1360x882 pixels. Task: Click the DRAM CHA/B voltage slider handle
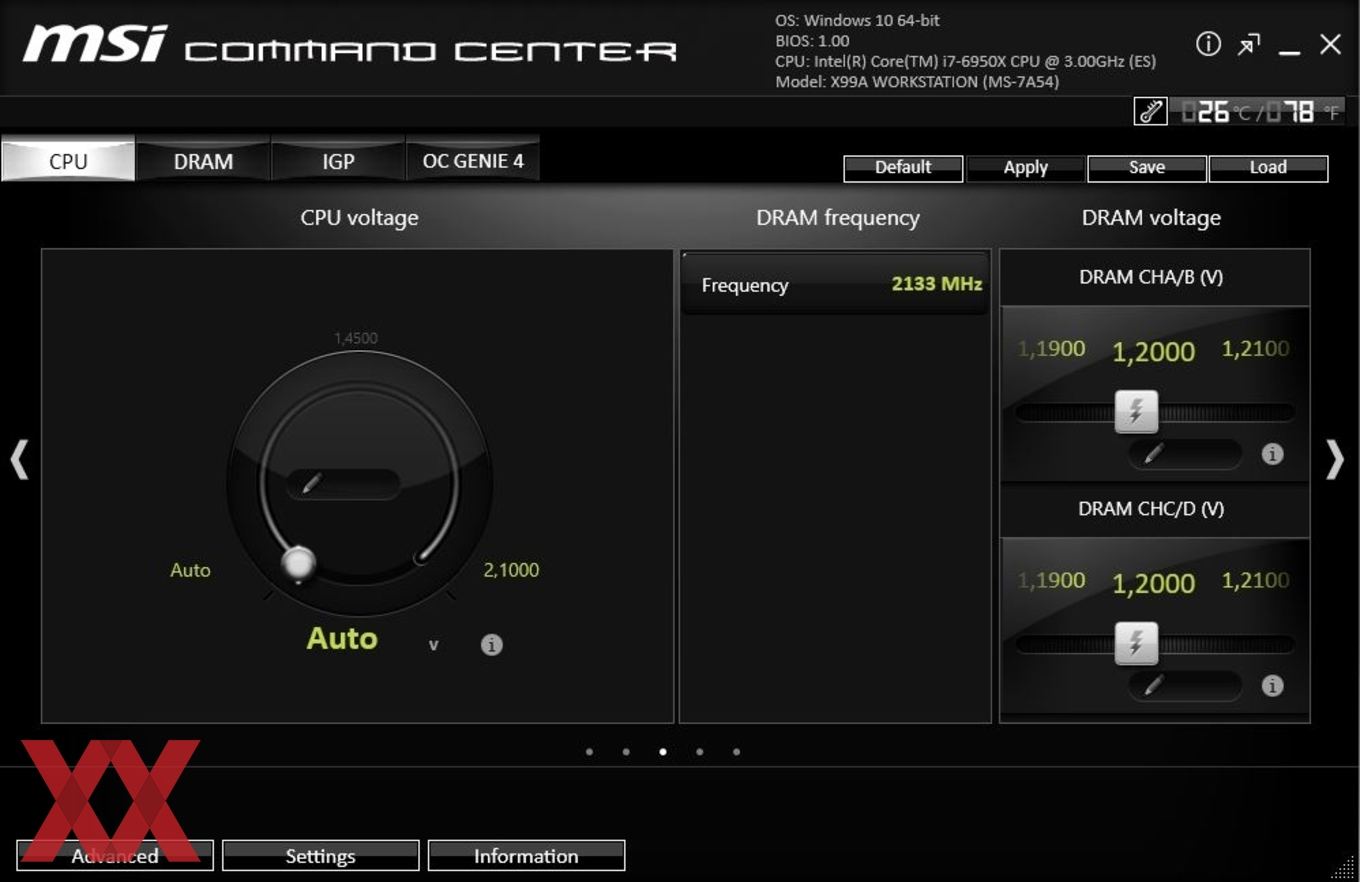pos(1136,412)
